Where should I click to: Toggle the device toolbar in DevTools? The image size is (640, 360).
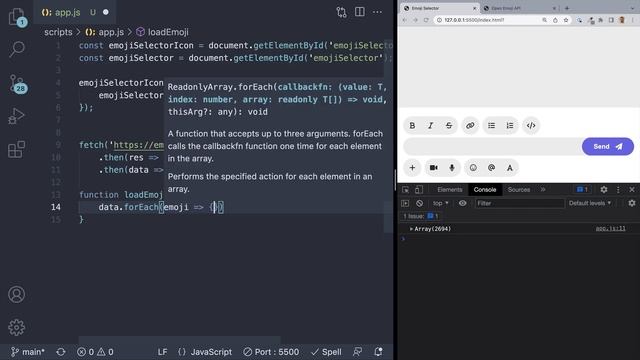419,189
